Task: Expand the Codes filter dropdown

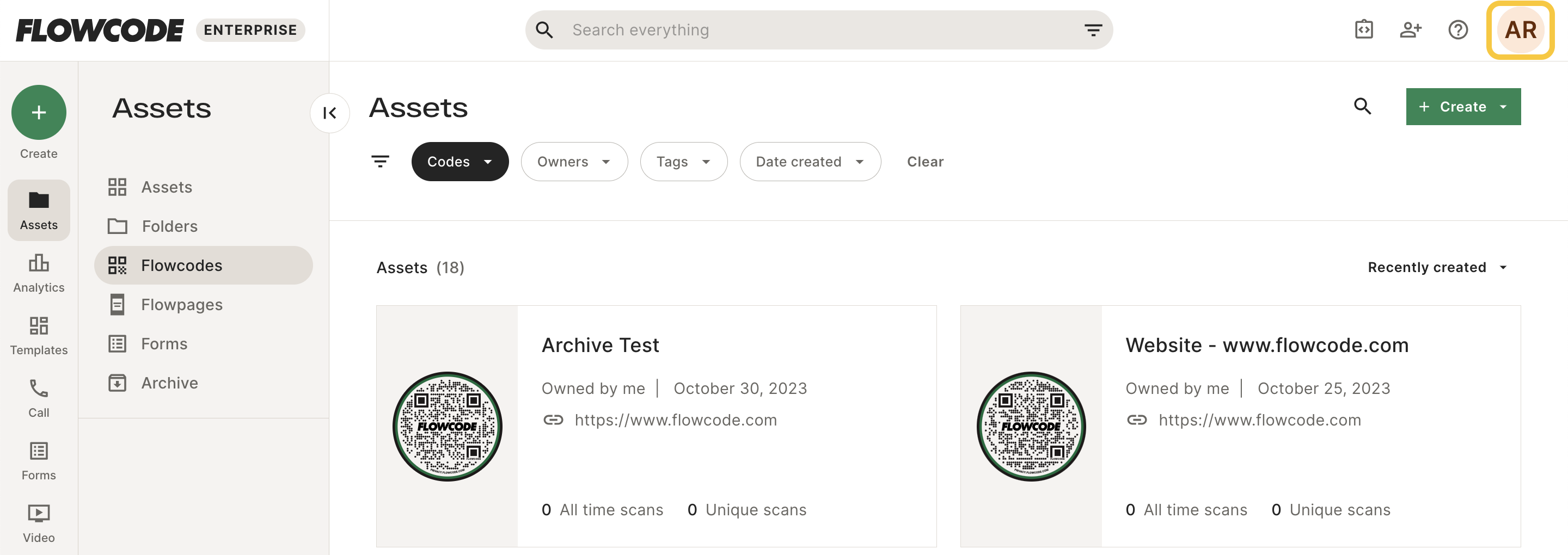Action: tap(460, 161)
